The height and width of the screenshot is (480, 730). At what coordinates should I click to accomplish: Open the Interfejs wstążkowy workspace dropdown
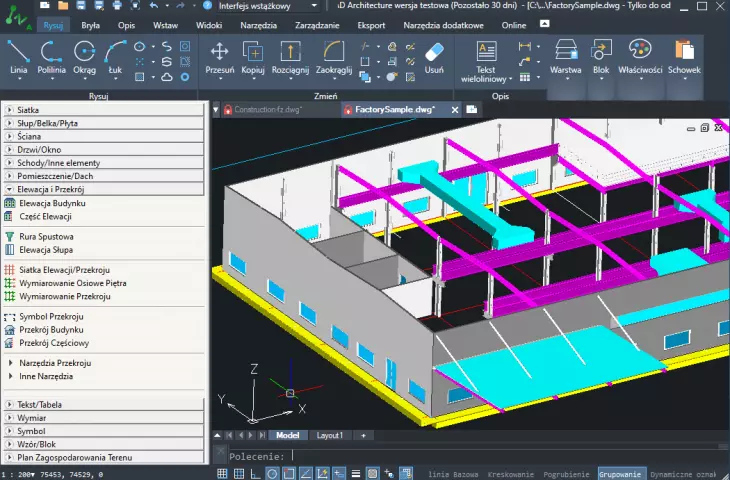pos(268,6)
